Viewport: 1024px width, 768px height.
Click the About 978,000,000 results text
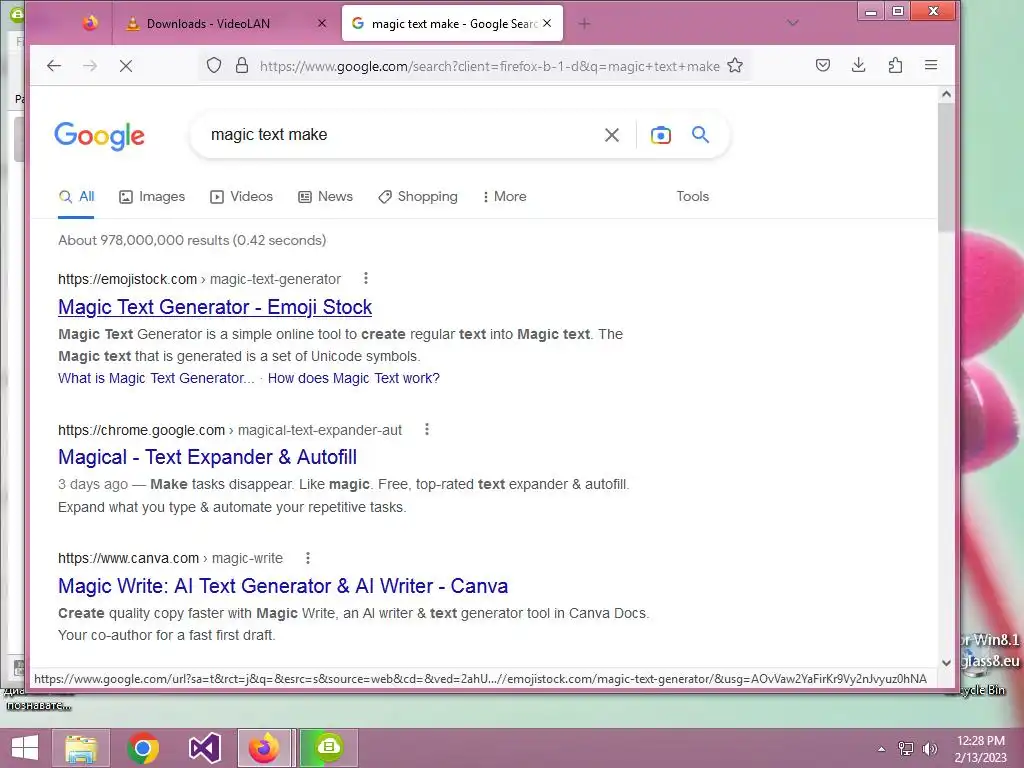(x=192, y=240)
